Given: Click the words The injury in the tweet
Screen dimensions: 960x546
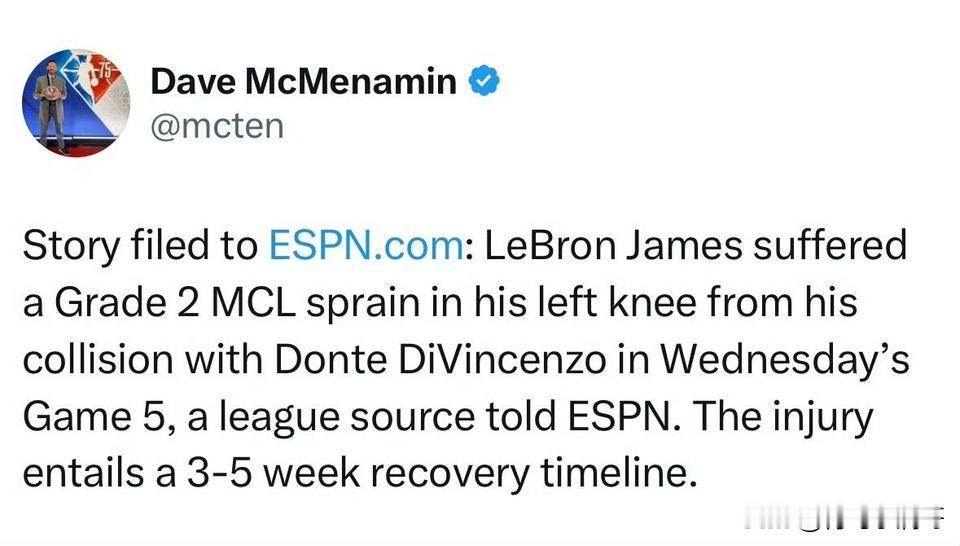Looking at the screenshot, I should coord(783,417).
